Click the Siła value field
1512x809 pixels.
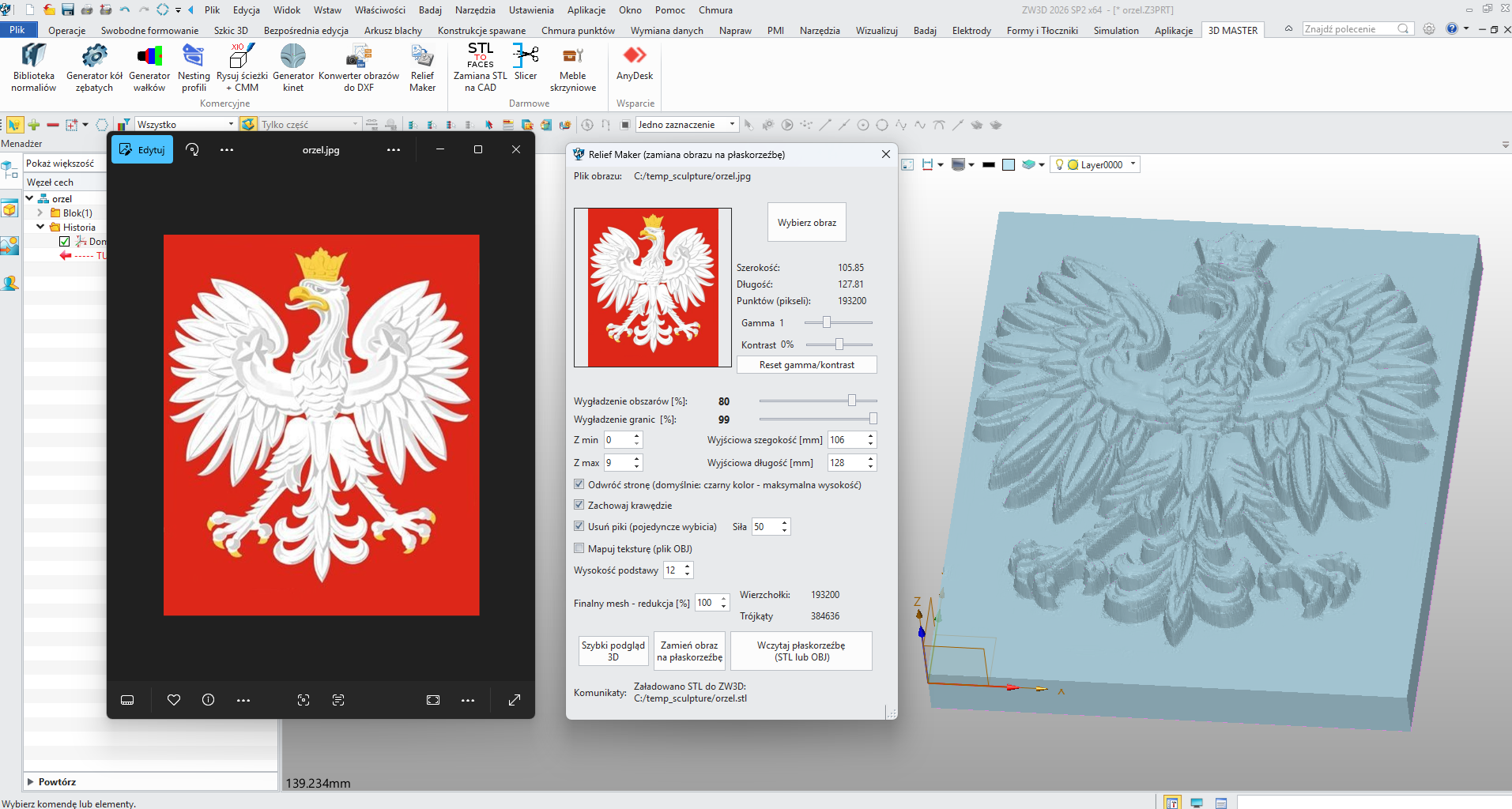(765, 526)
